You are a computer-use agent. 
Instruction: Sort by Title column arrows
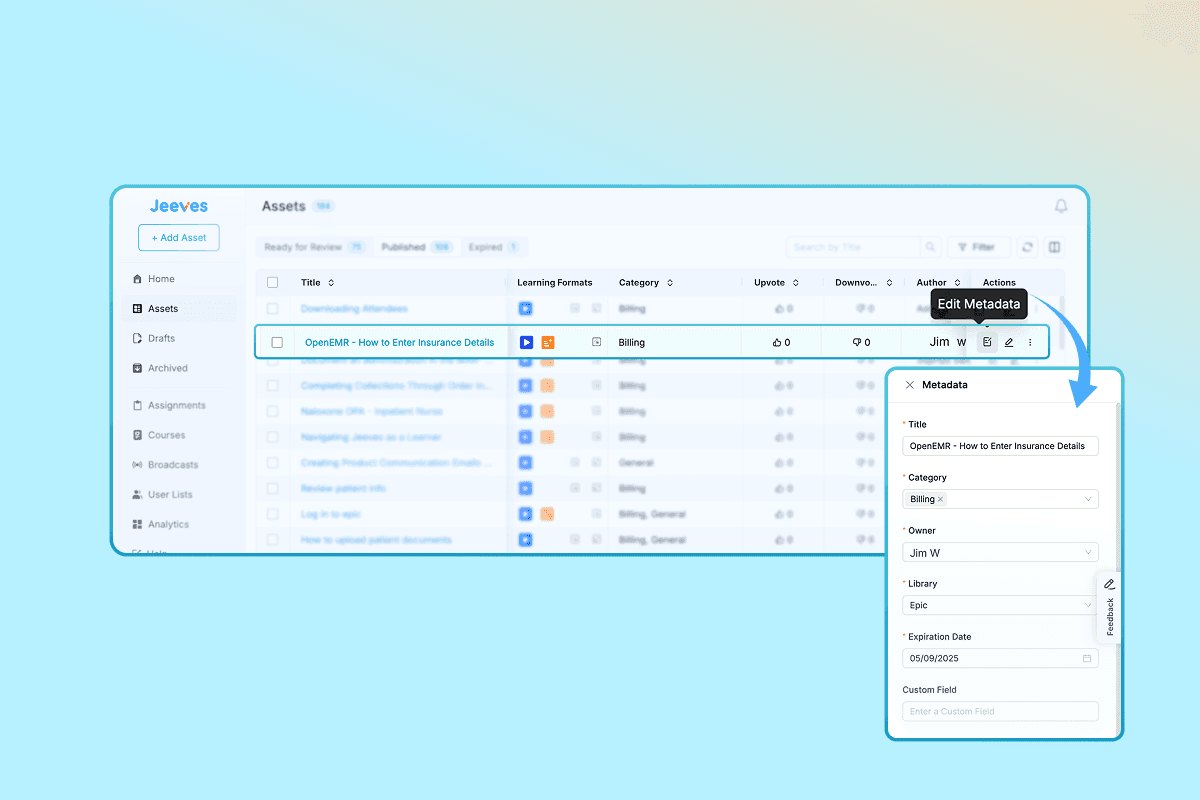331,283
